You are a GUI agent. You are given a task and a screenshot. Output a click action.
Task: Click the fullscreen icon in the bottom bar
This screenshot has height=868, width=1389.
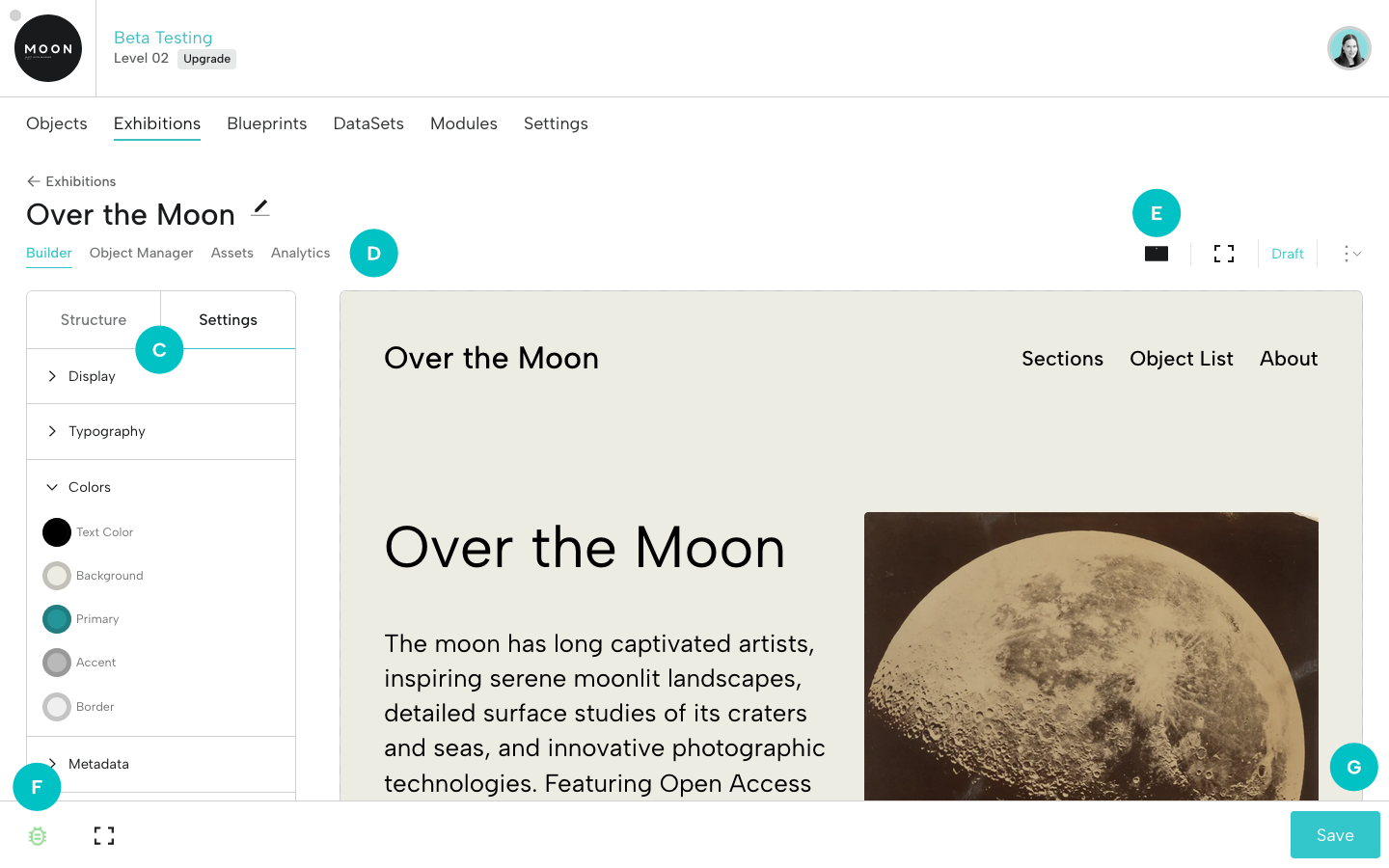point(104,836)
